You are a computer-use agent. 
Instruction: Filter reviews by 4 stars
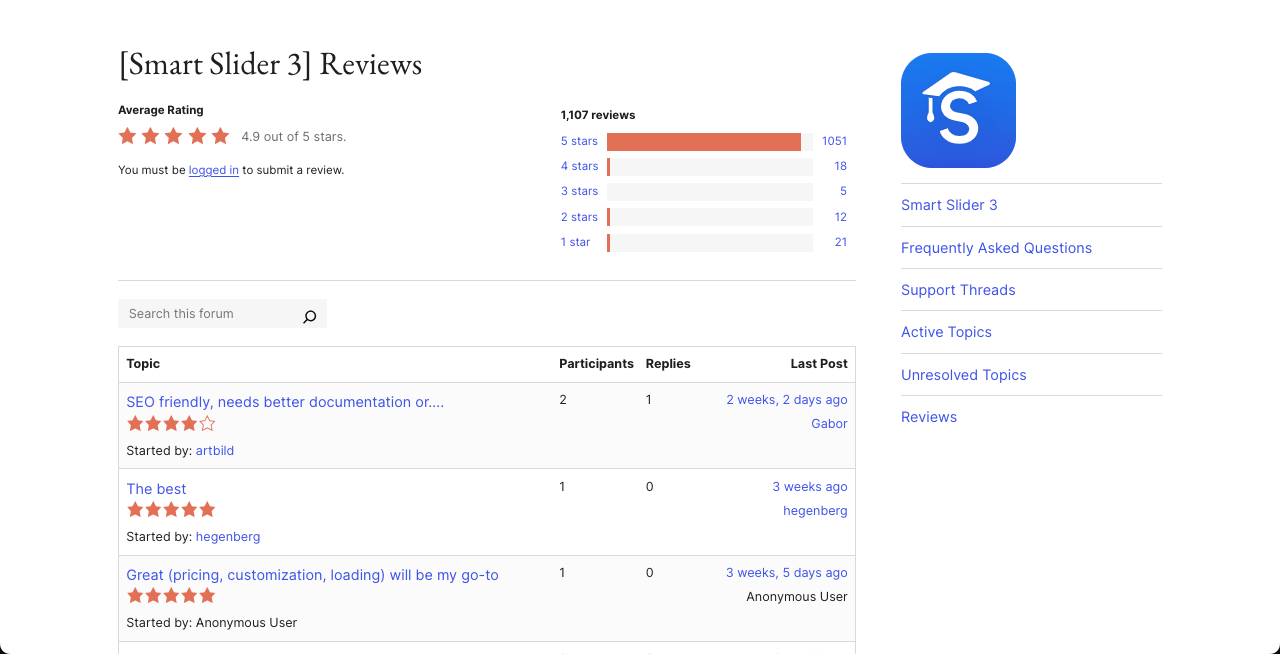[x=579, y=166]
